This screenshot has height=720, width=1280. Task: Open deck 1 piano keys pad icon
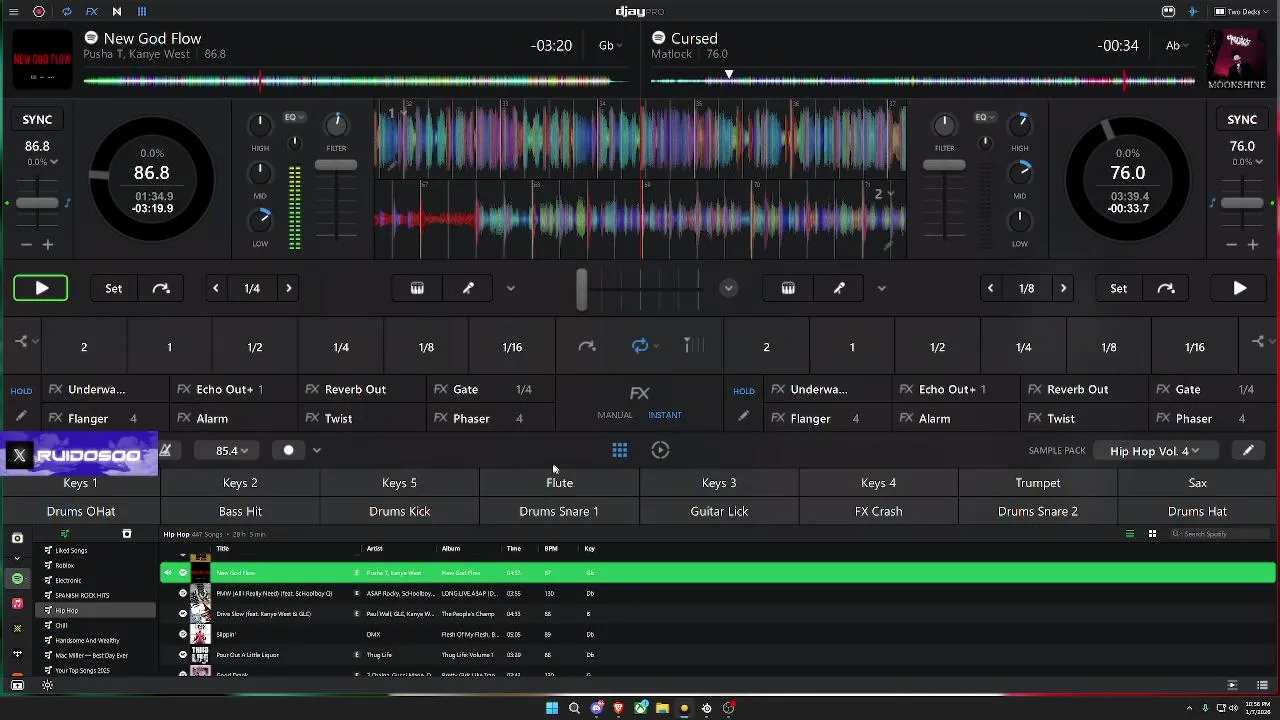pyautogui.click(x=417, y=288)
